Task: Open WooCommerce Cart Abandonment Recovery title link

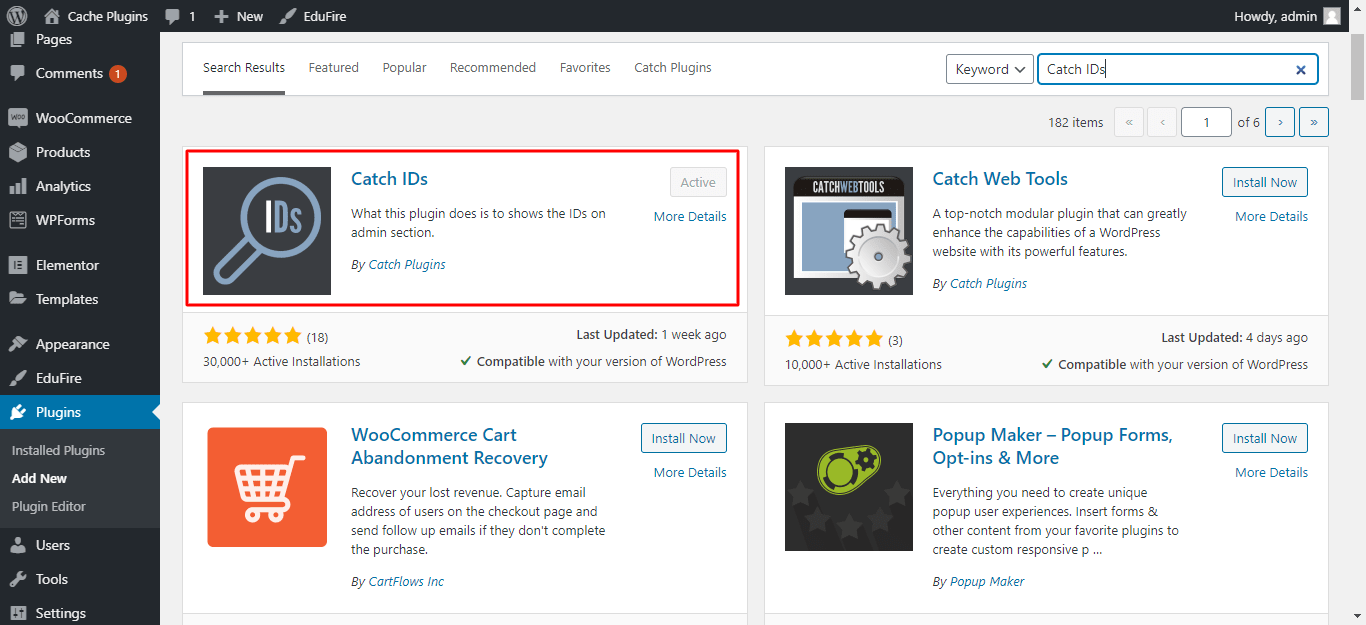Action: 449,446
